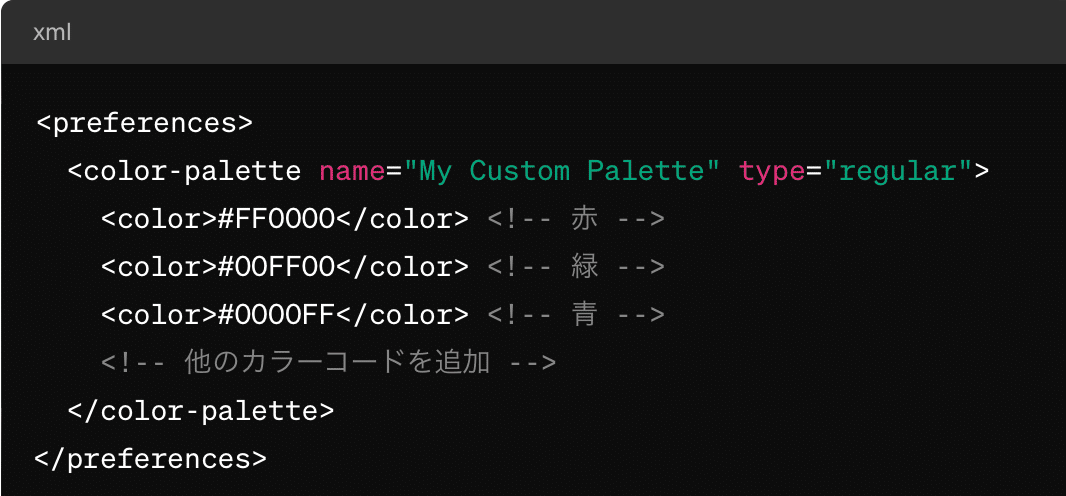Click the name attribute in color-palette
This screenshot has width=1066, height=496.
point(352,171)
